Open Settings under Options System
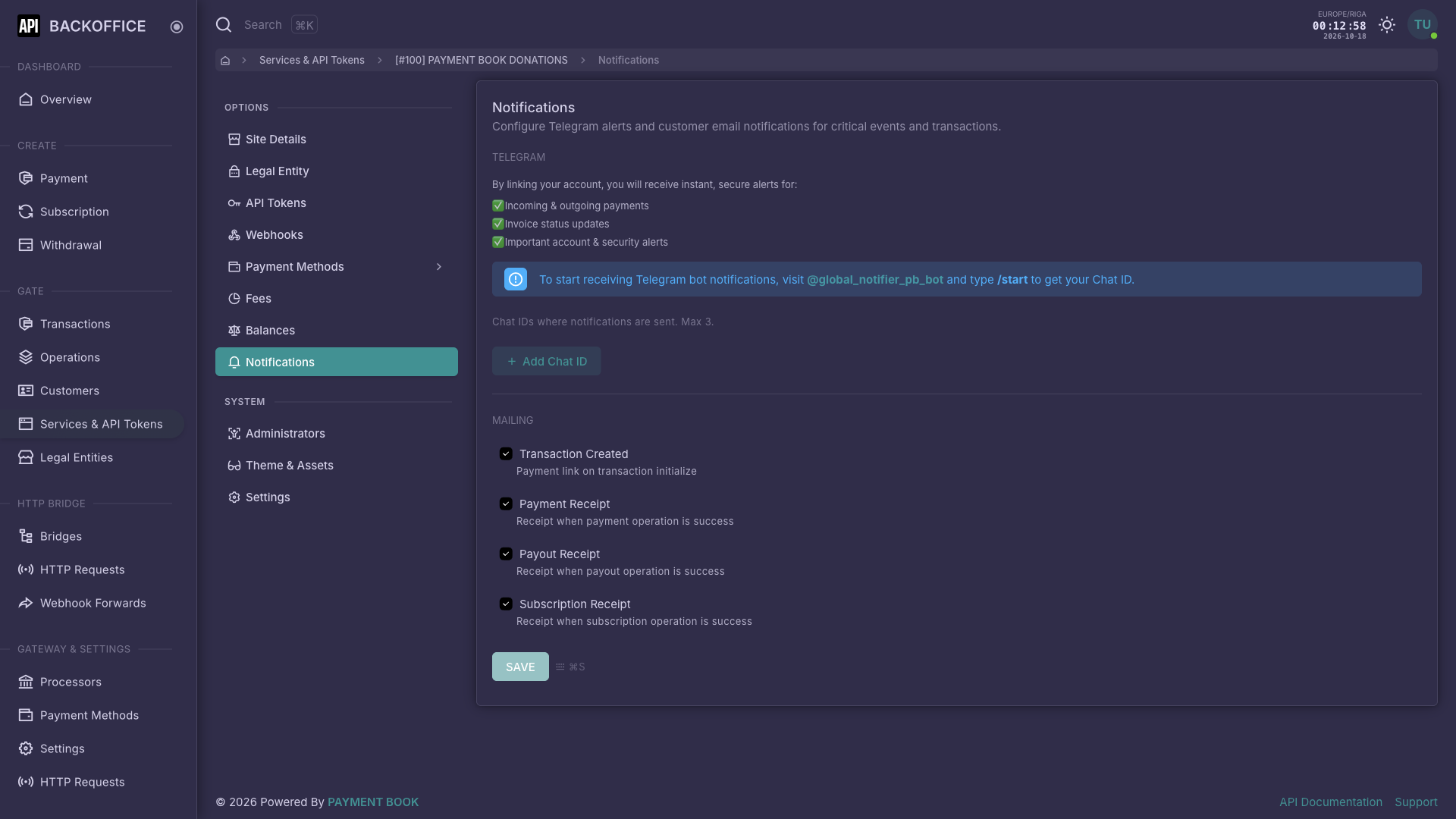Screen dimensions: 1456x819 point(337,497)
